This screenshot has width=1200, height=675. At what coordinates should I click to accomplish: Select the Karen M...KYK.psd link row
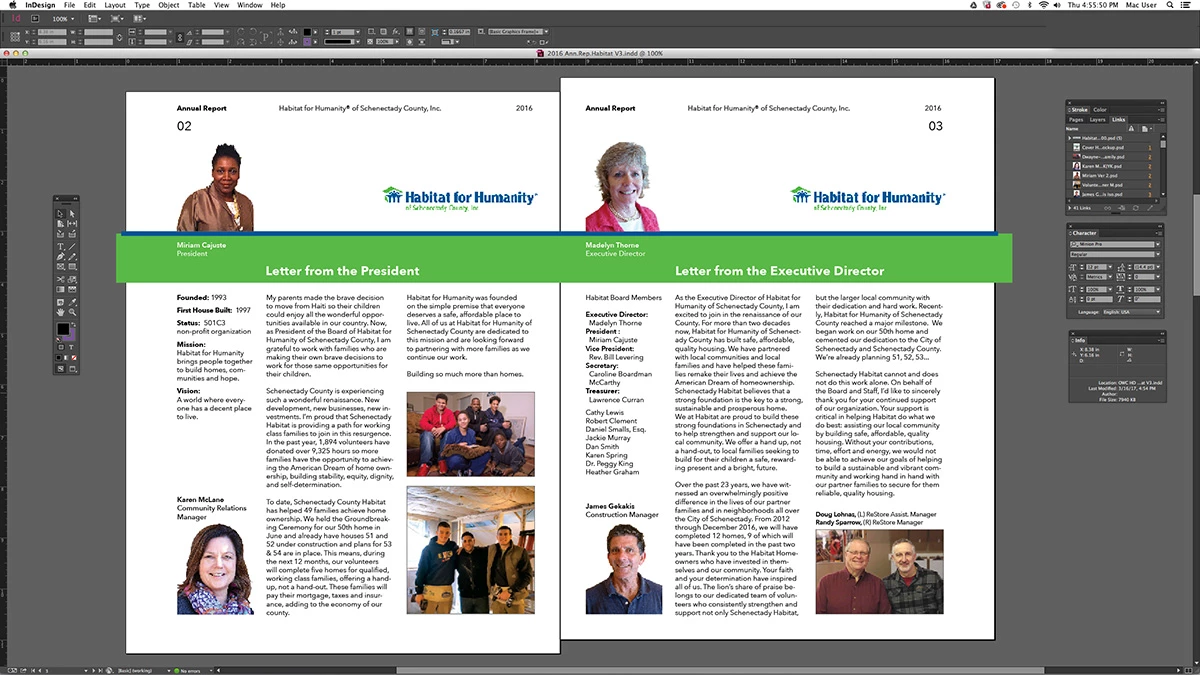coord(1112,166)
